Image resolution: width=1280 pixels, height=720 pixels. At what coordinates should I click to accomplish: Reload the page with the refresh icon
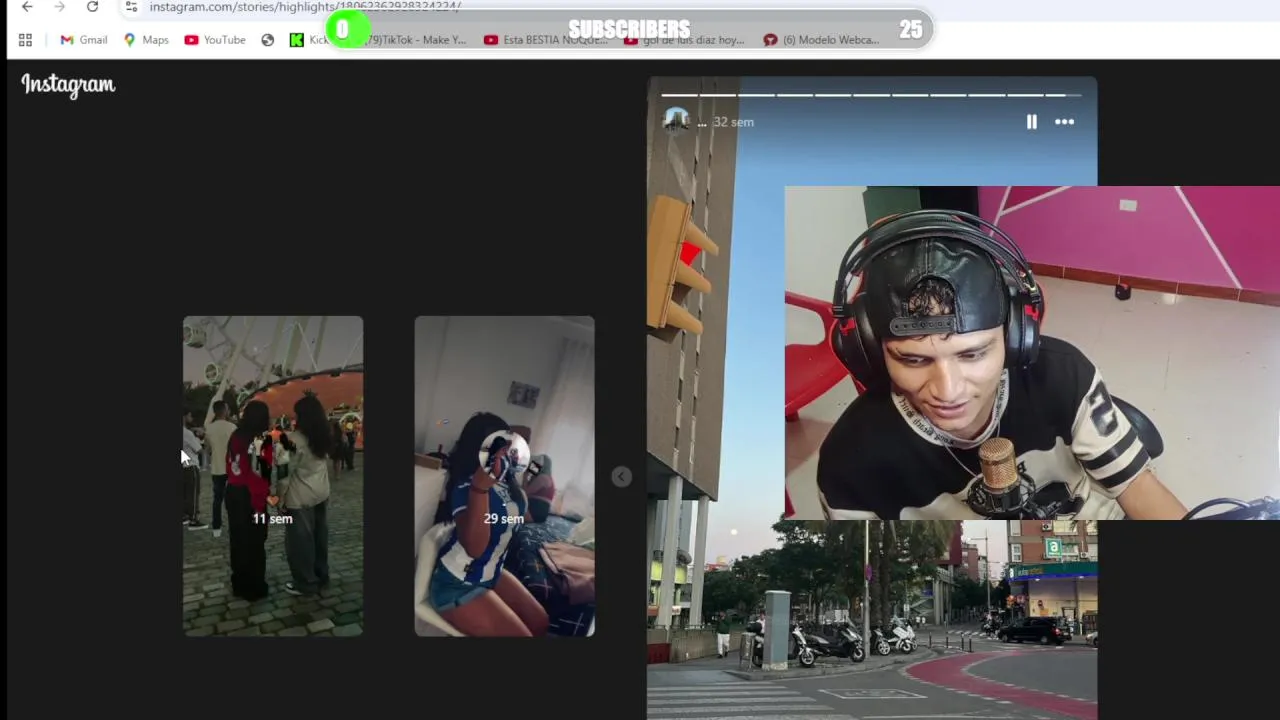click(92, 7)
